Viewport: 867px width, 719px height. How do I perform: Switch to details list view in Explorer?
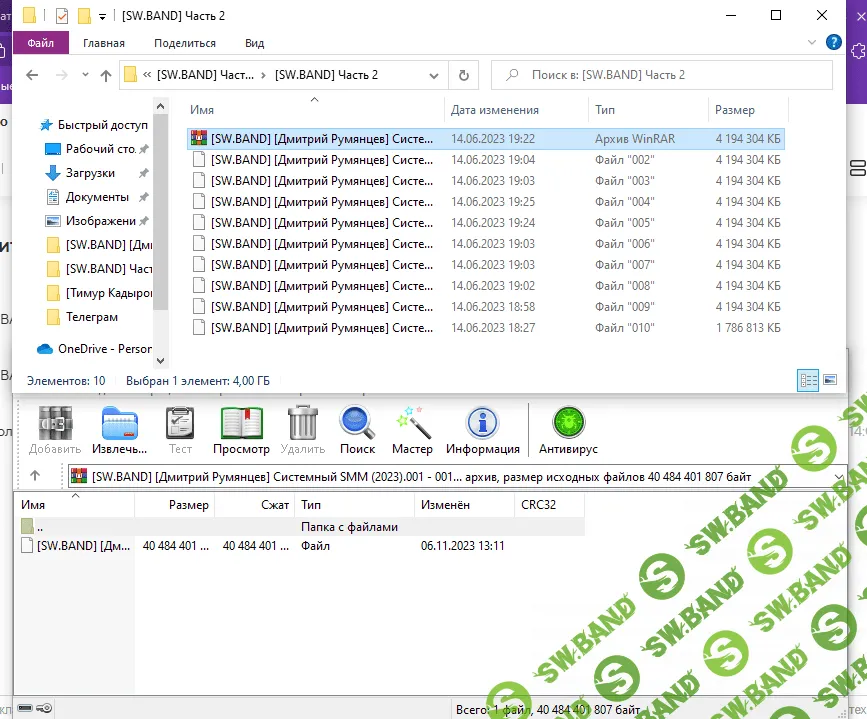point(807,380)
